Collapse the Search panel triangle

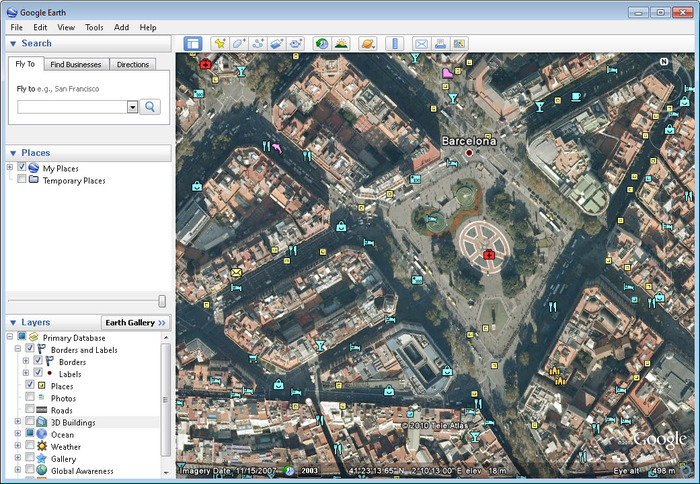coord(12,44)
